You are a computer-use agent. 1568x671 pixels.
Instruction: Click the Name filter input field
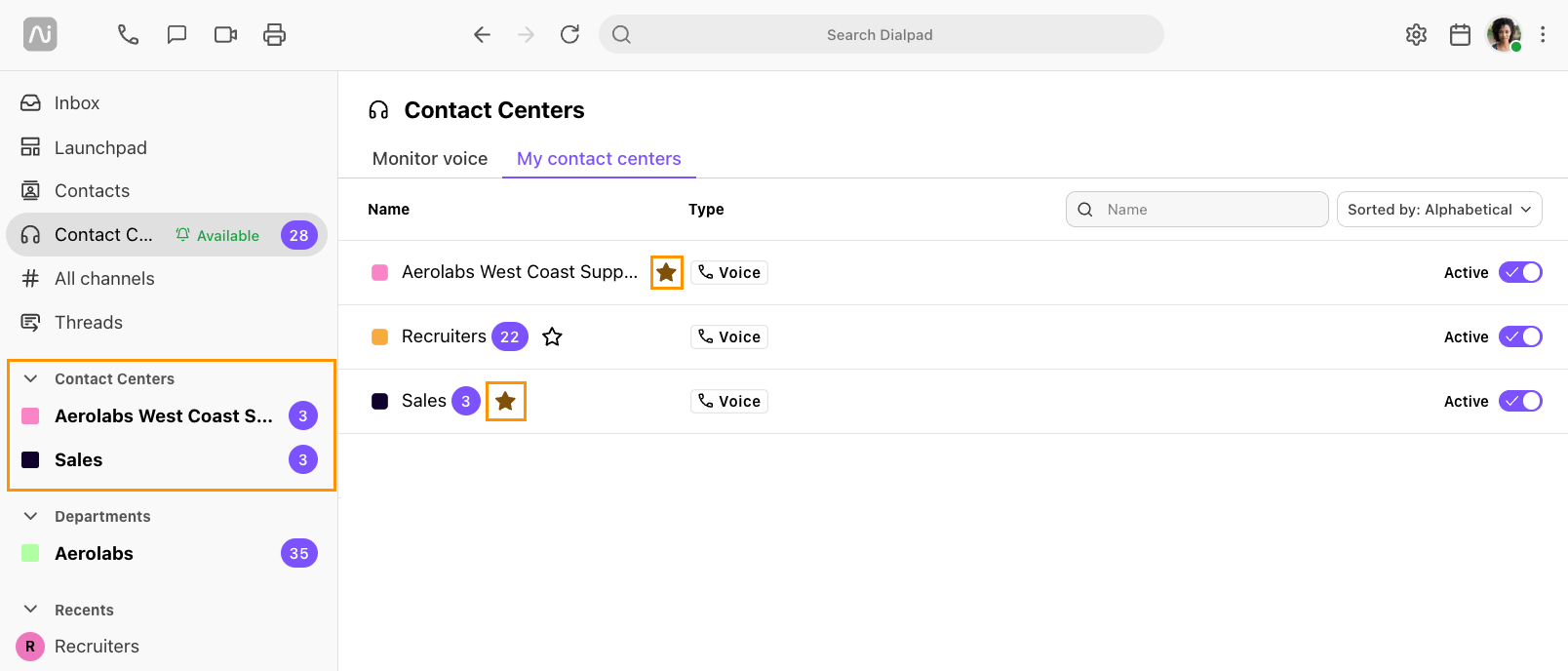pos(1197,210)
